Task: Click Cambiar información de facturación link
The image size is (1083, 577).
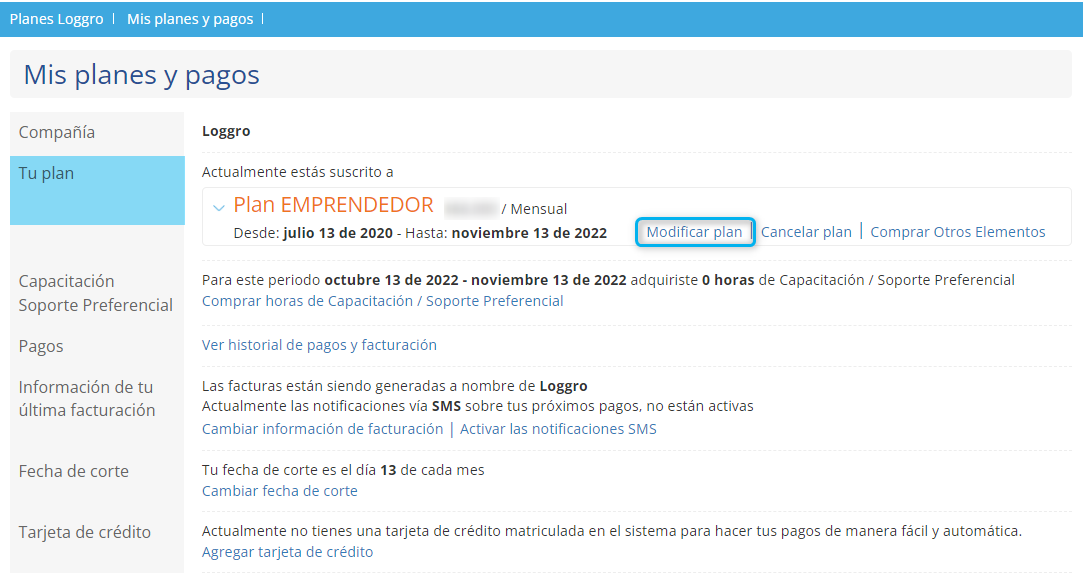Action: click(322, 429)
